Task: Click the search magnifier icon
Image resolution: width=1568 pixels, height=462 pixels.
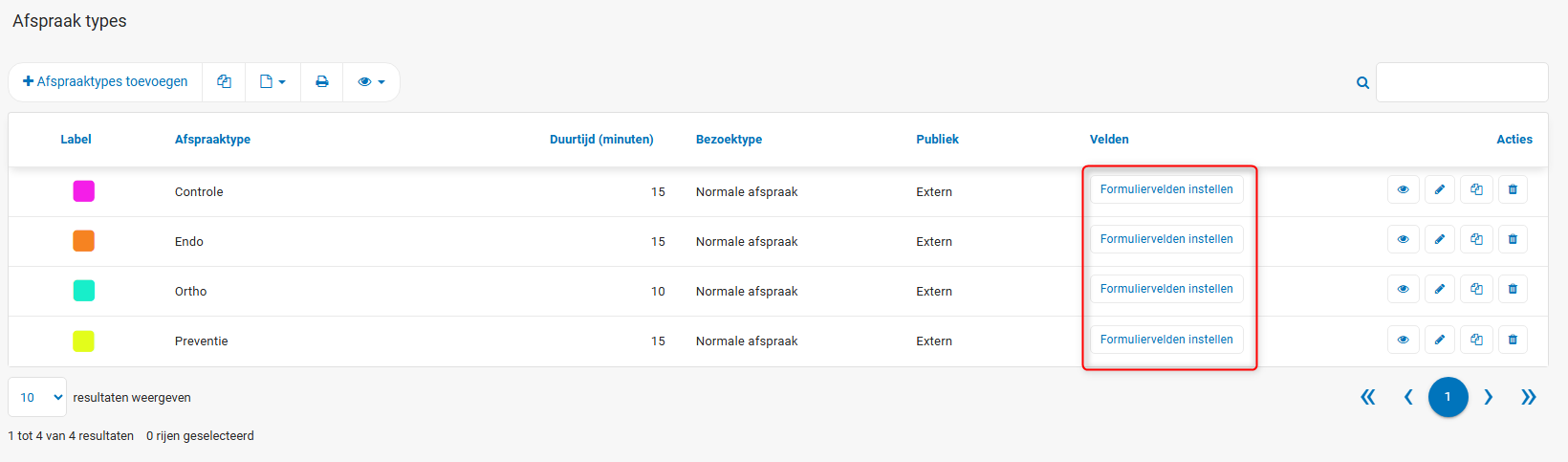Action: click(x=1362, y=83)
